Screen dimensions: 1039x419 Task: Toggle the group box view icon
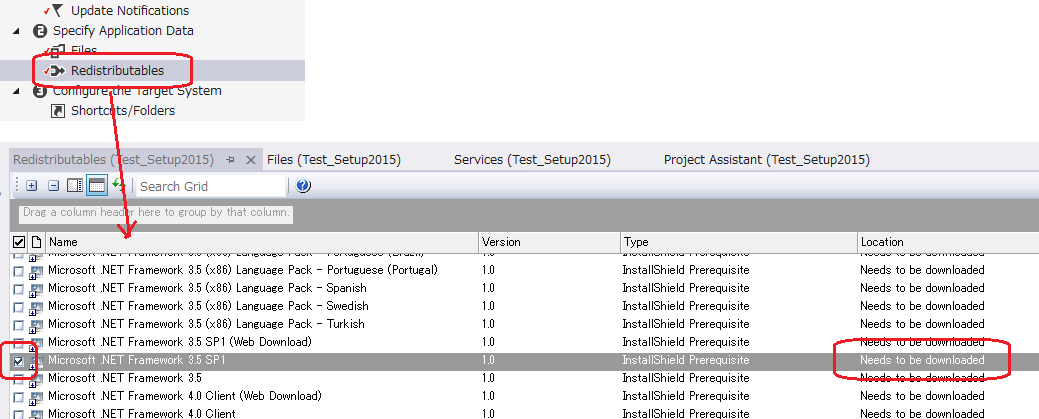[97, 186]
